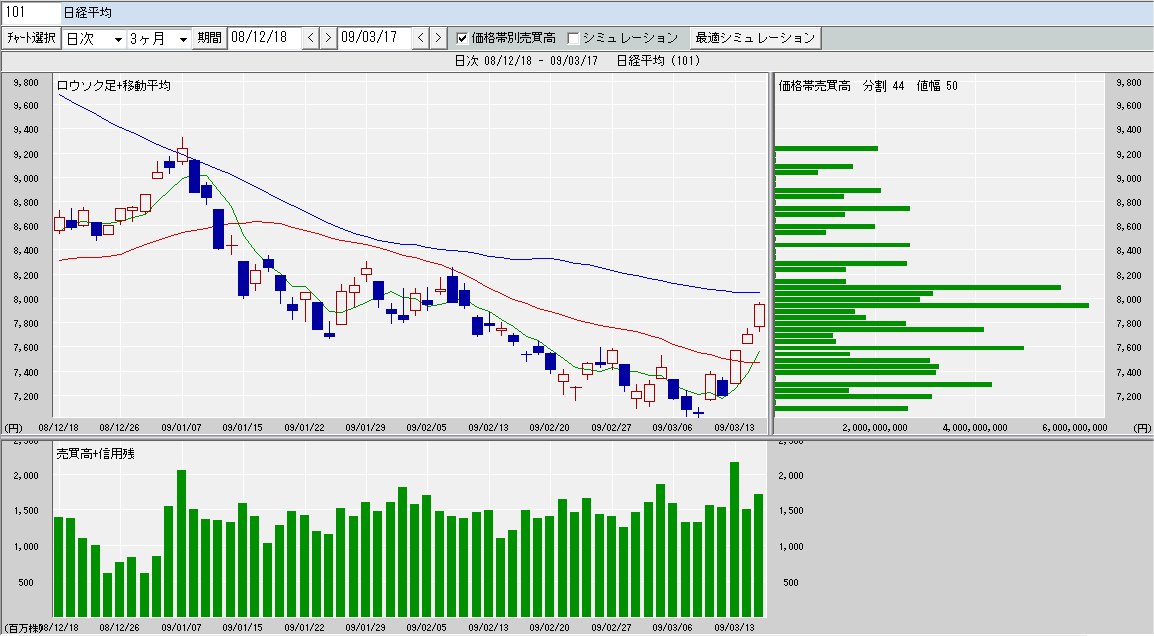Viewport: 1154px width, 636px height.
Task: Click the 期間 button
Action: (210, 38)
